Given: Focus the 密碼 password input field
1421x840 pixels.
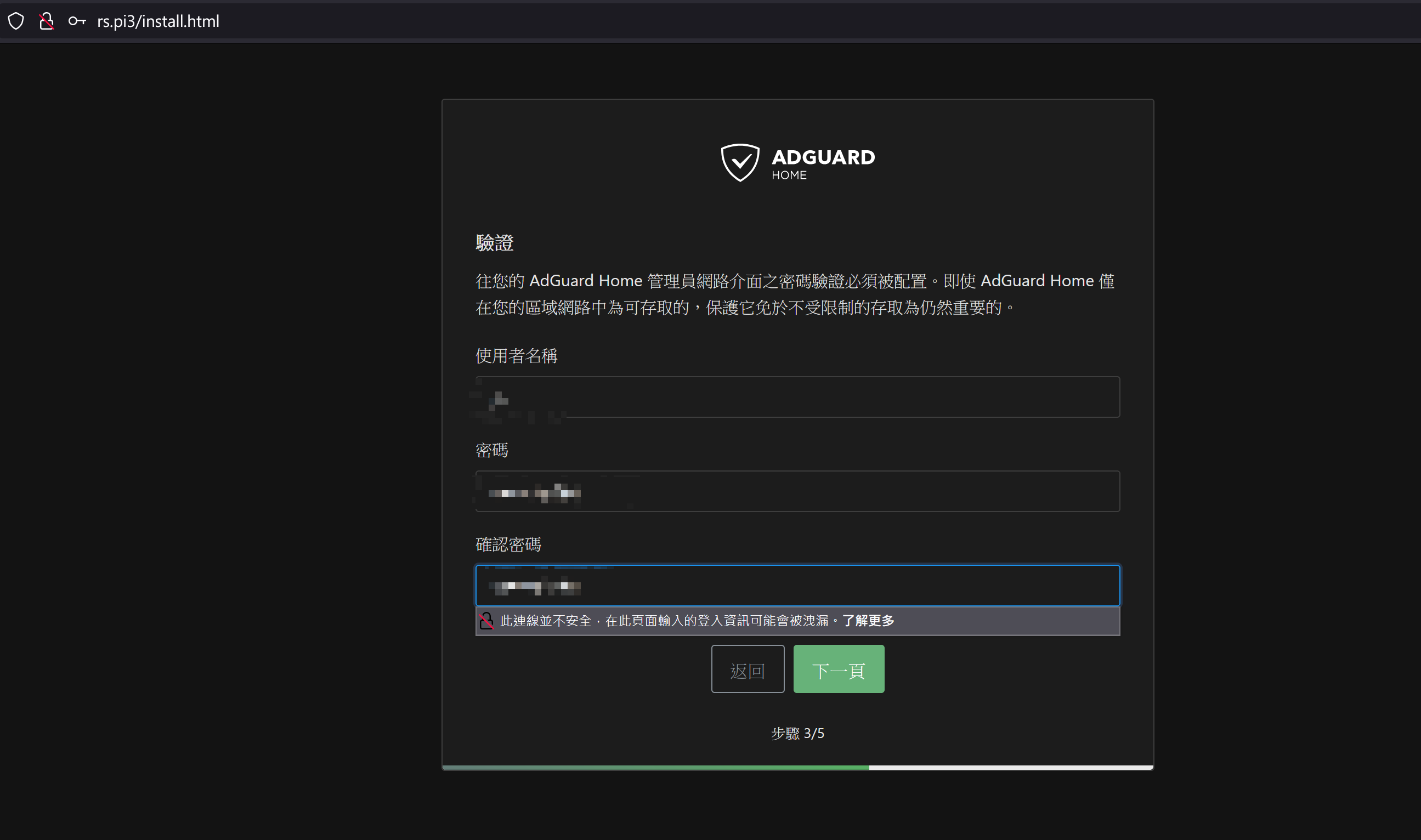Looking at the screenshot, I should (x=797, y=491).
